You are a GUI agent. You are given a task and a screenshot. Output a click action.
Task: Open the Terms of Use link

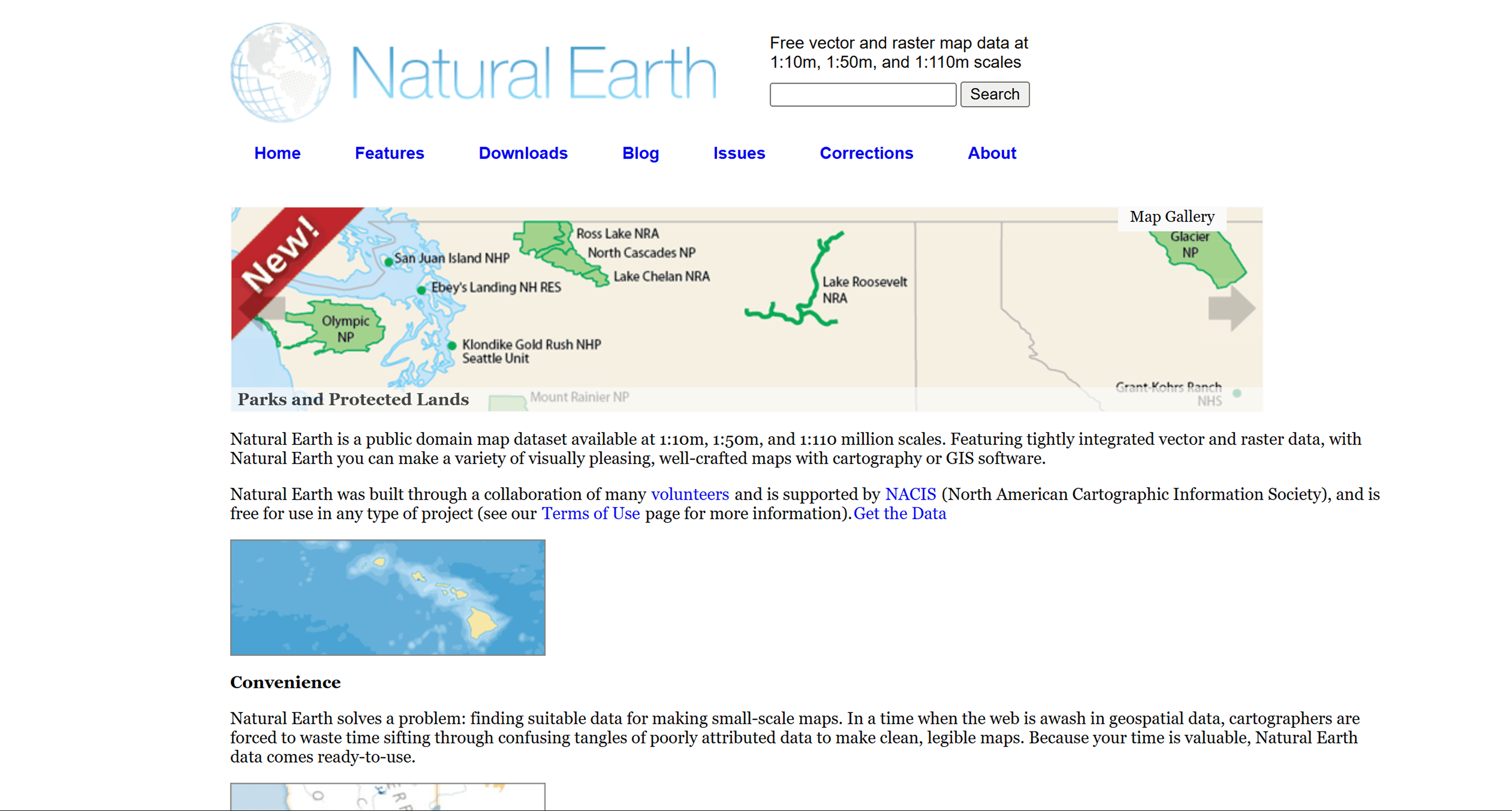590,513
